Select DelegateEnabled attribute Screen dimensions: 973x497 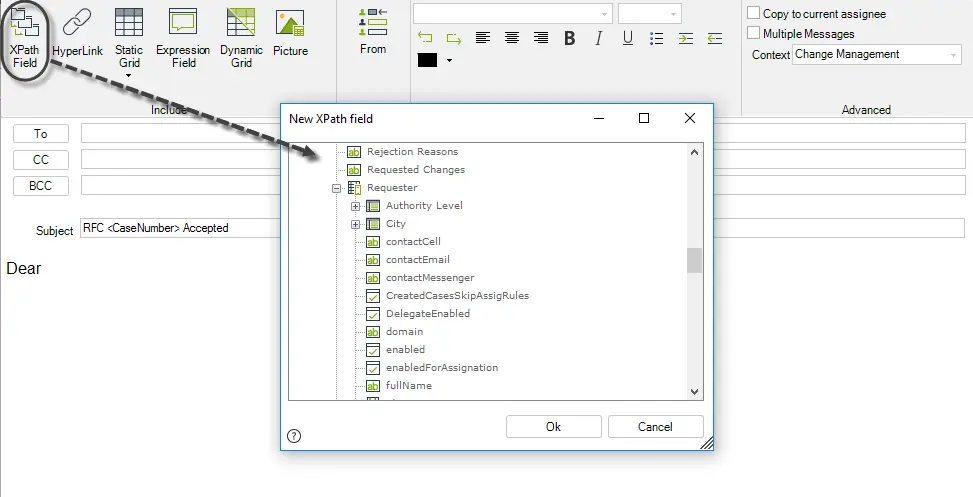click(428, 313)
